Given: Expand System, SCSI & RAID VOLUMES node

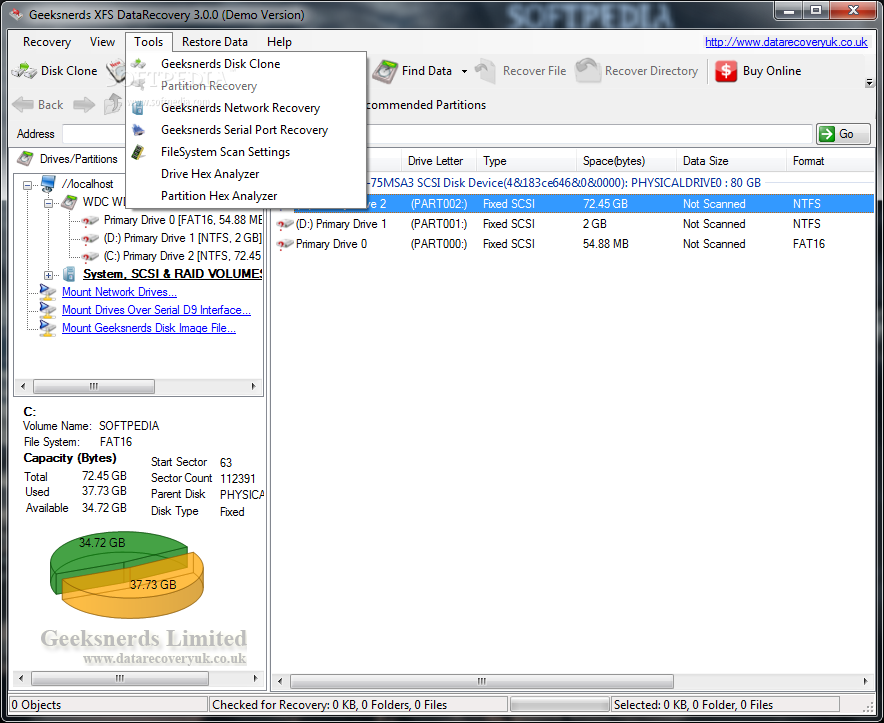Looking at the screenshot, I should 48,275.
